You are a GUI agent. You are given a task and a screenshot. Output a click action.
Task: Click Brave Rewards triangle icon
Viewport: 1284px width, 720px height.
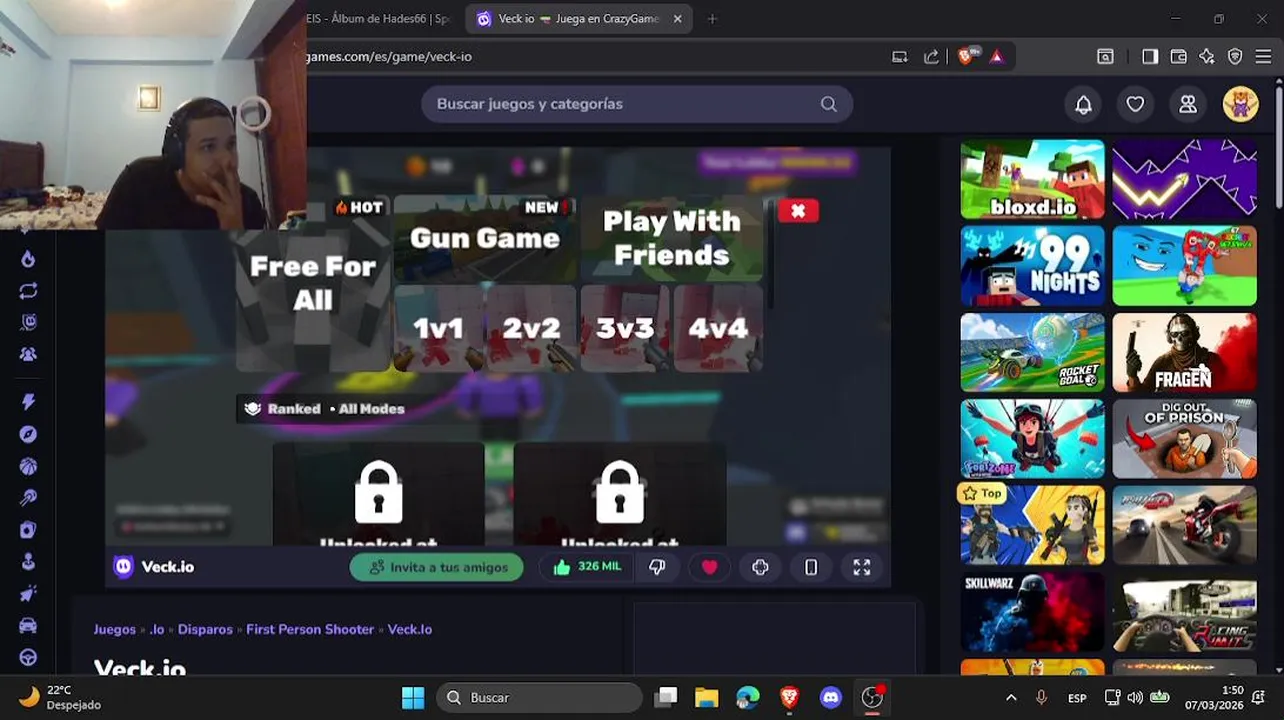pyautogui.click(x=996, y=57)
